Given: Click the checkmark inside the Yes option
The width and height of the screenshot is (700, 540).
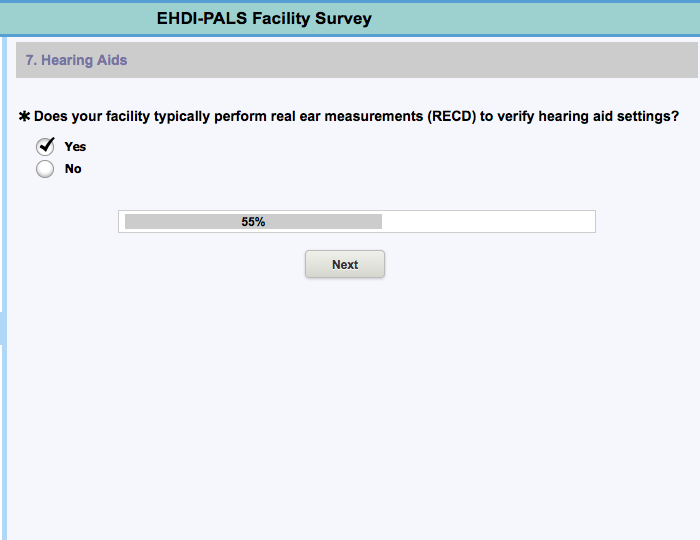Looking at the screenshot, I should pos(46,145).
